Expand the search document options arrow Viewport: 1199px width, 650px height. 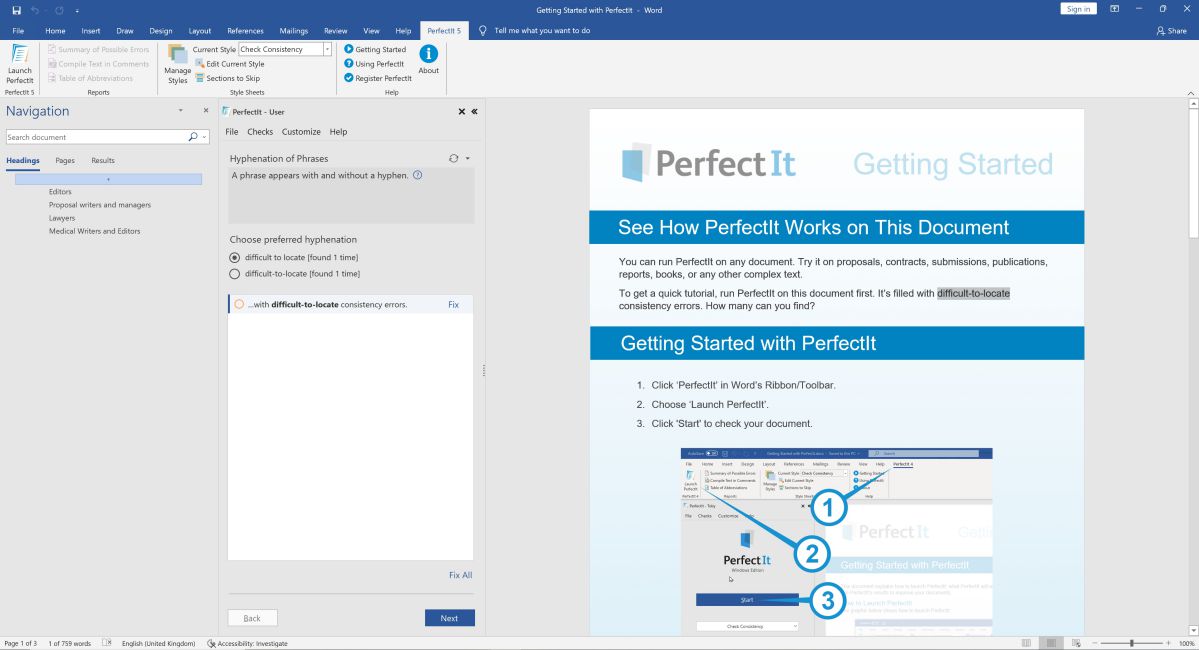coord(204,137)
